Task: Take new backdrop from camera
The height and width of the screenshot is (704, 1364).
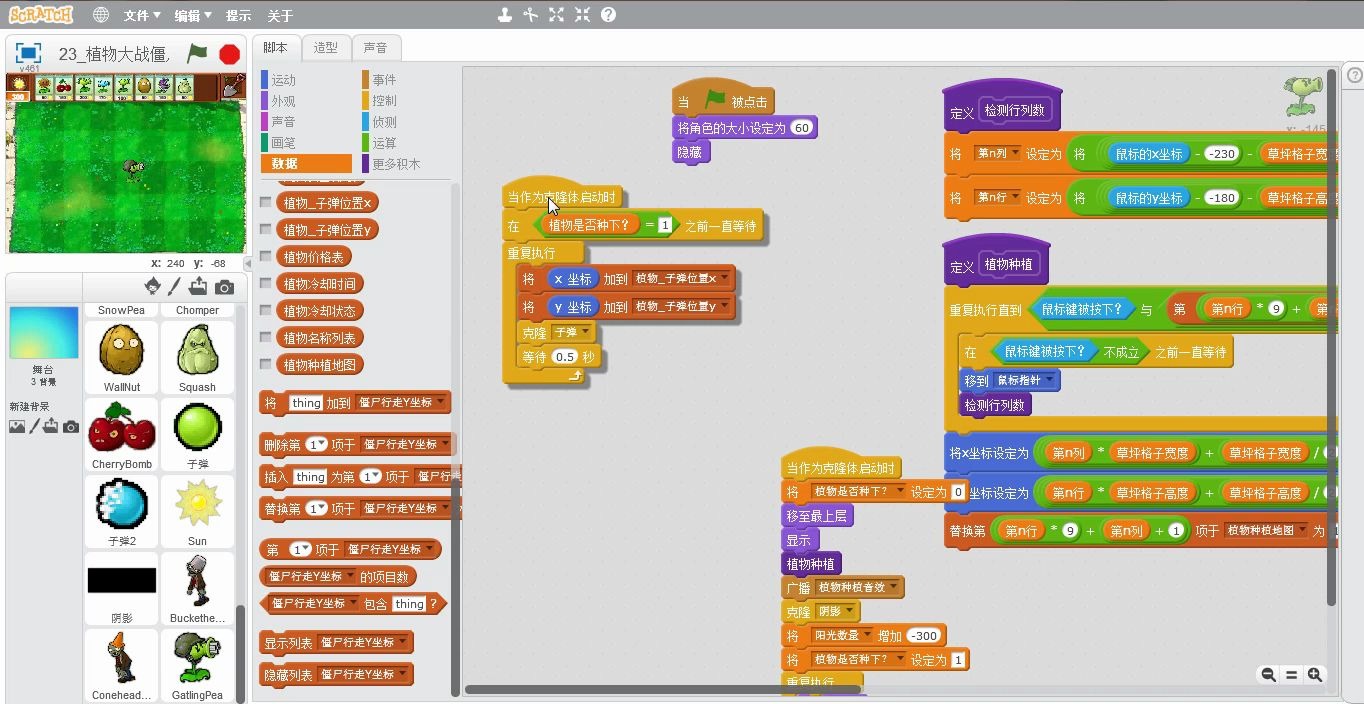Action: (70, 427)
